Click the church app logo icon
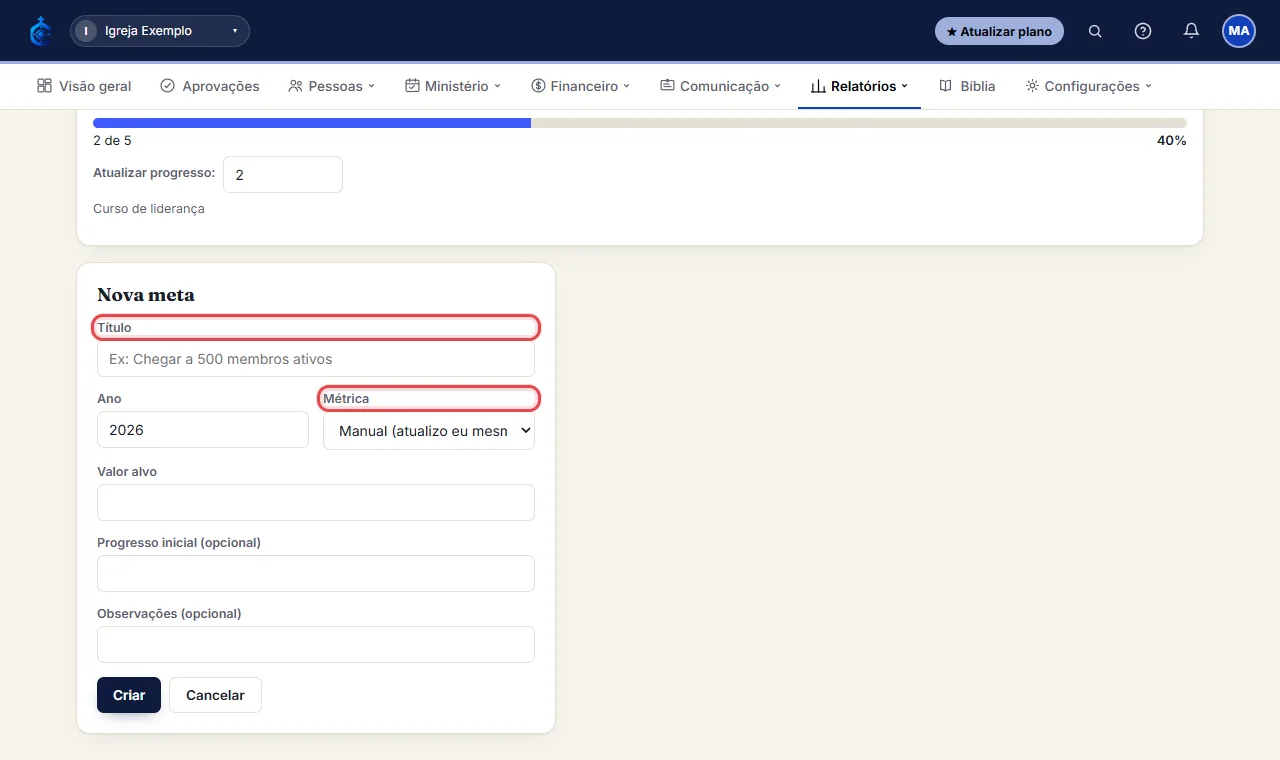The image size is (1280, 760). [40, 31]
